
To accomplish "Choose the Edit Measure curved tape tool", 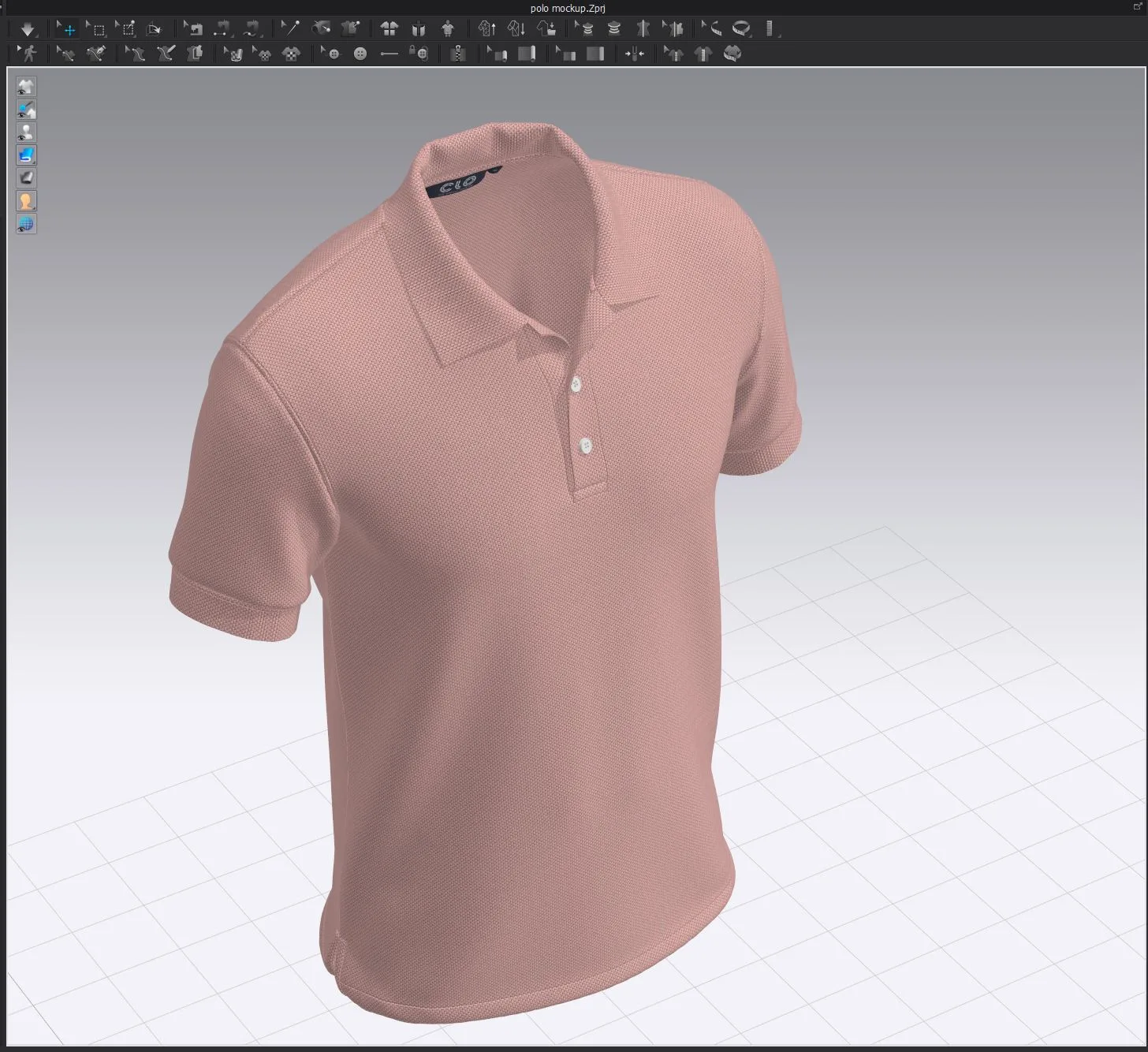I will pos(712,29).
